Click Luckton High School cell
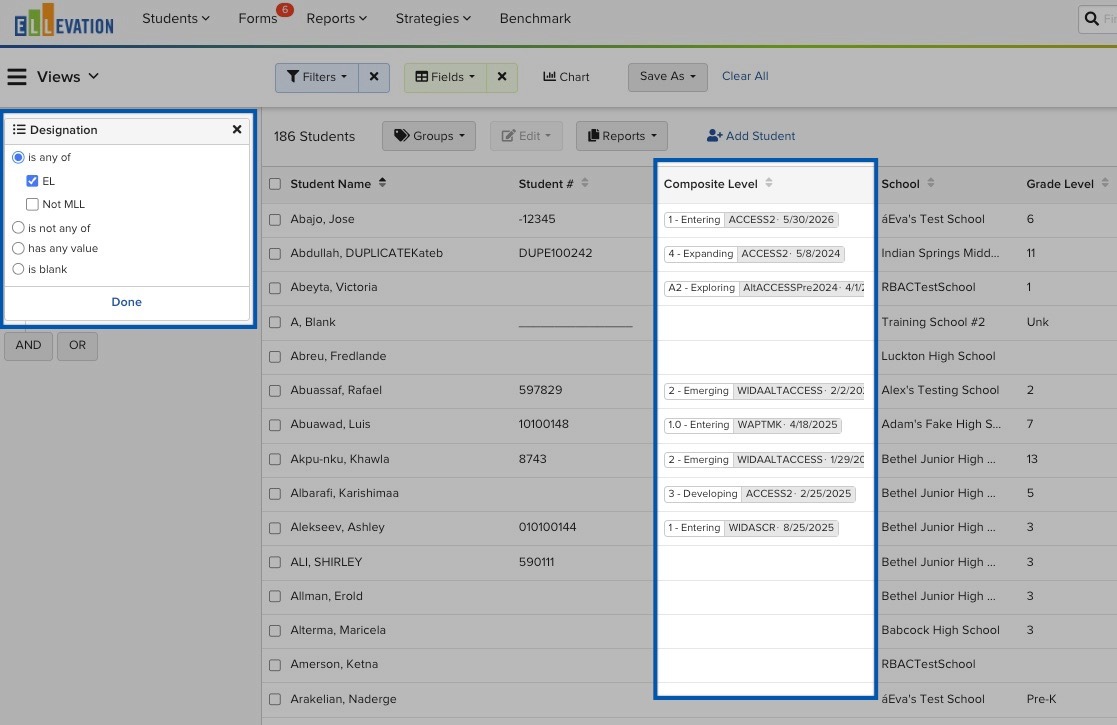Image resolution: width=1117 pixels, height=725 pixels. pos(938,356)
